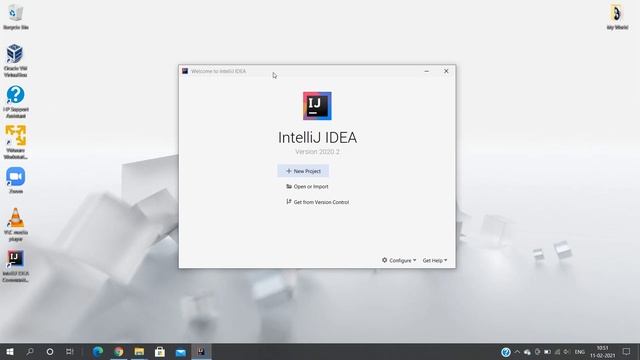Screen dimensions: 640x360
Task: Open Recycle Bin desktop icon
Action: 16,17
